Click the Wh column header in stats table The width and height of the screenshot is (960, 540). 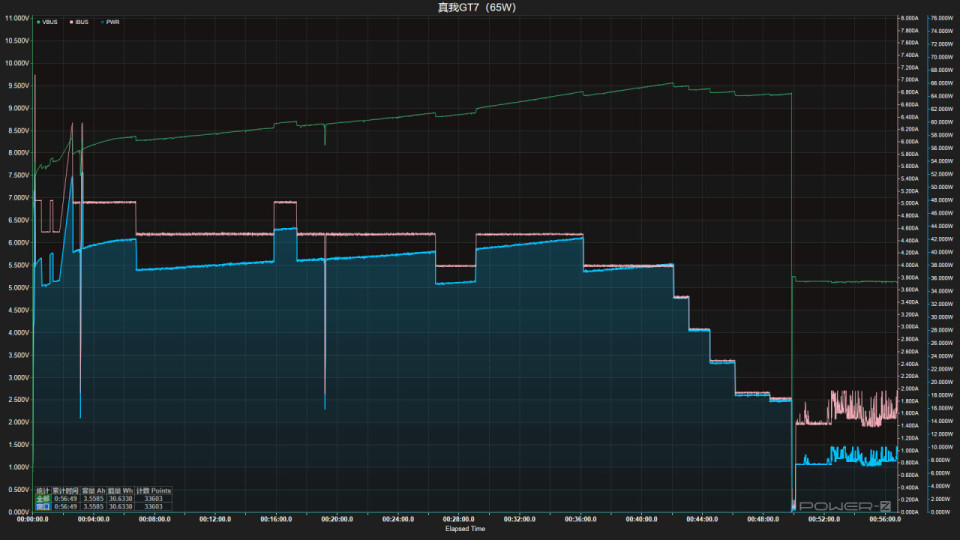120,490
